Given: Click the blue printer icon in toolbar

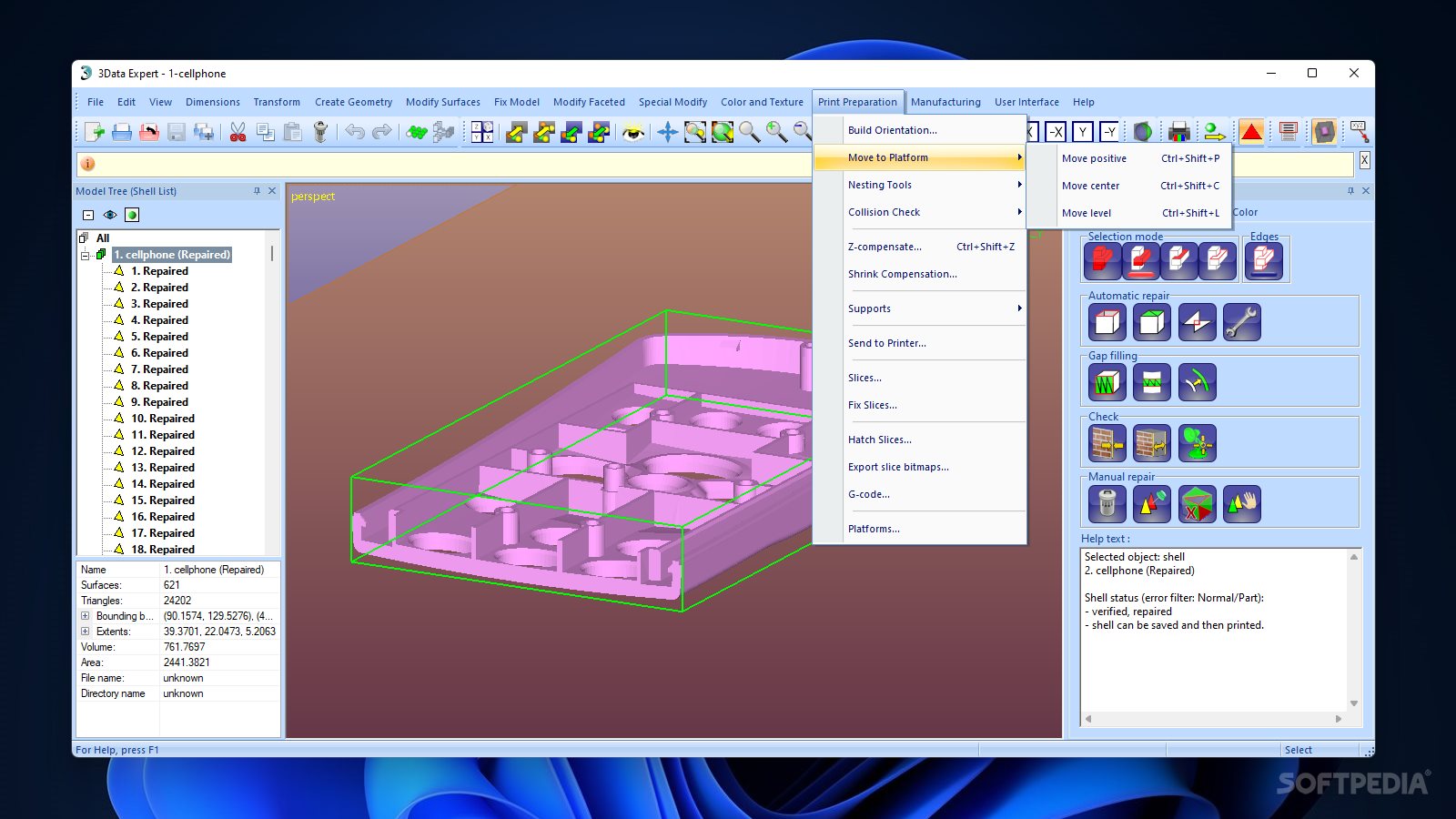Looking at the screenshot, I should (122, 132).
